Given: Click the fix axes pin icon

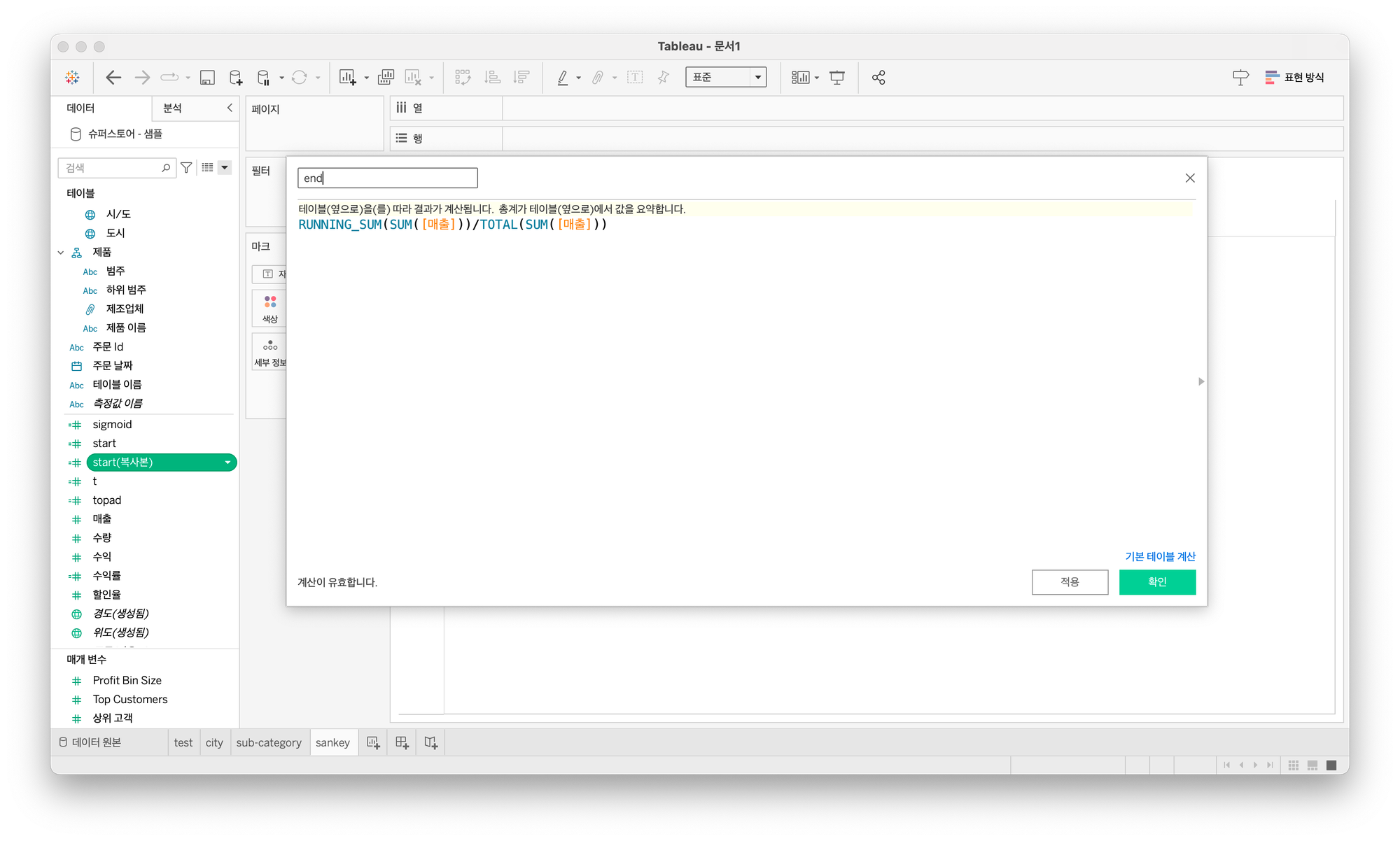Looking at the screenshot, I should pyautogui.click(x=664, y=78).
